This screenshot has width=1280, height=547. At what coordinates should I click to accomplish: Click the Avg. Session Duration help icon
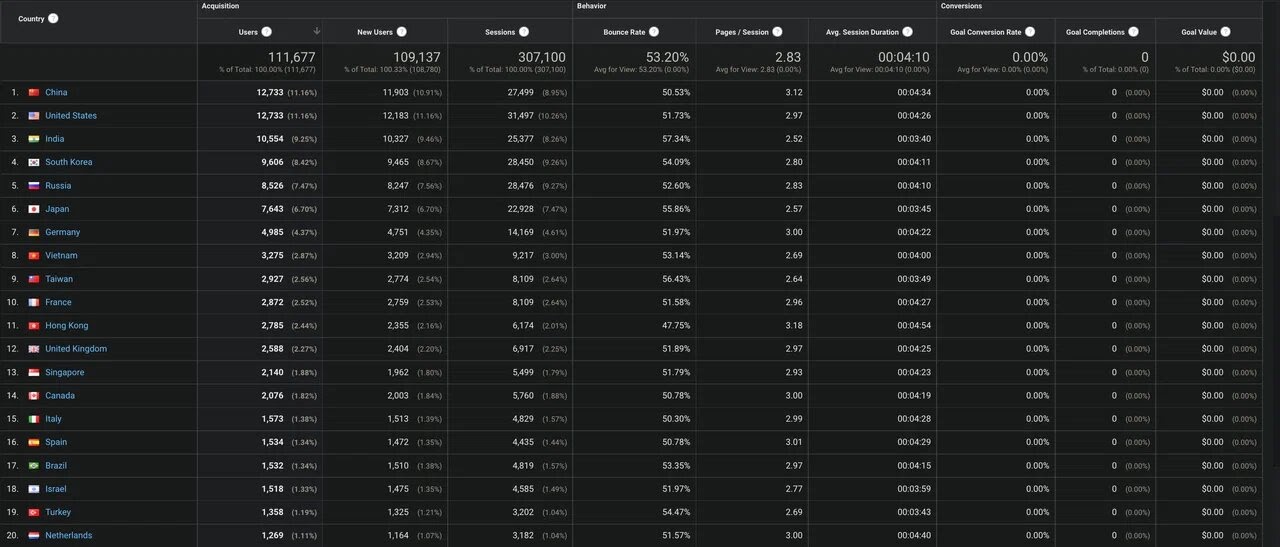click(x=907, y=32)
